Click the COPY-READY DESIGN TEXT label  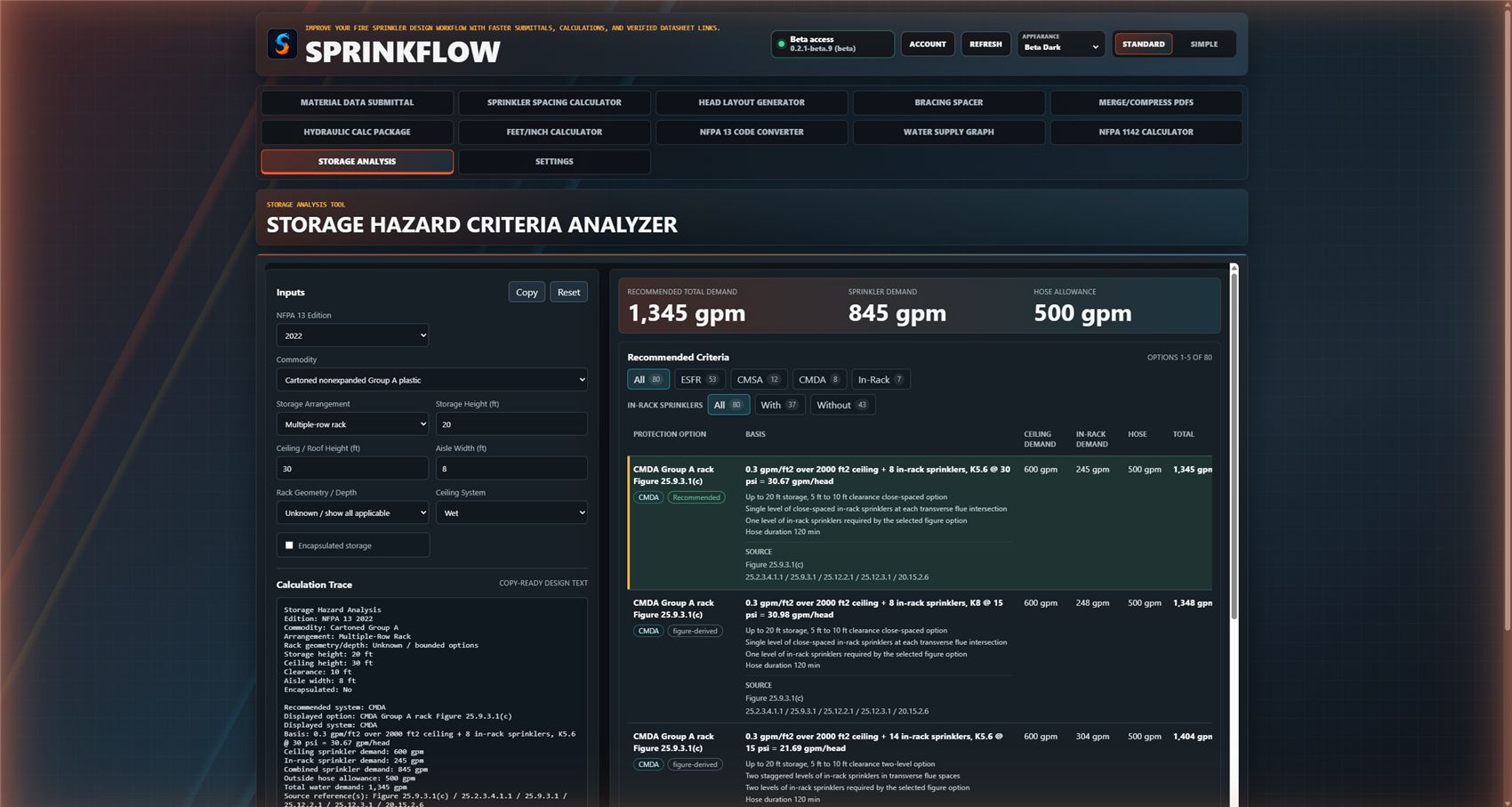pyautogui.click(x=543, y=584)
